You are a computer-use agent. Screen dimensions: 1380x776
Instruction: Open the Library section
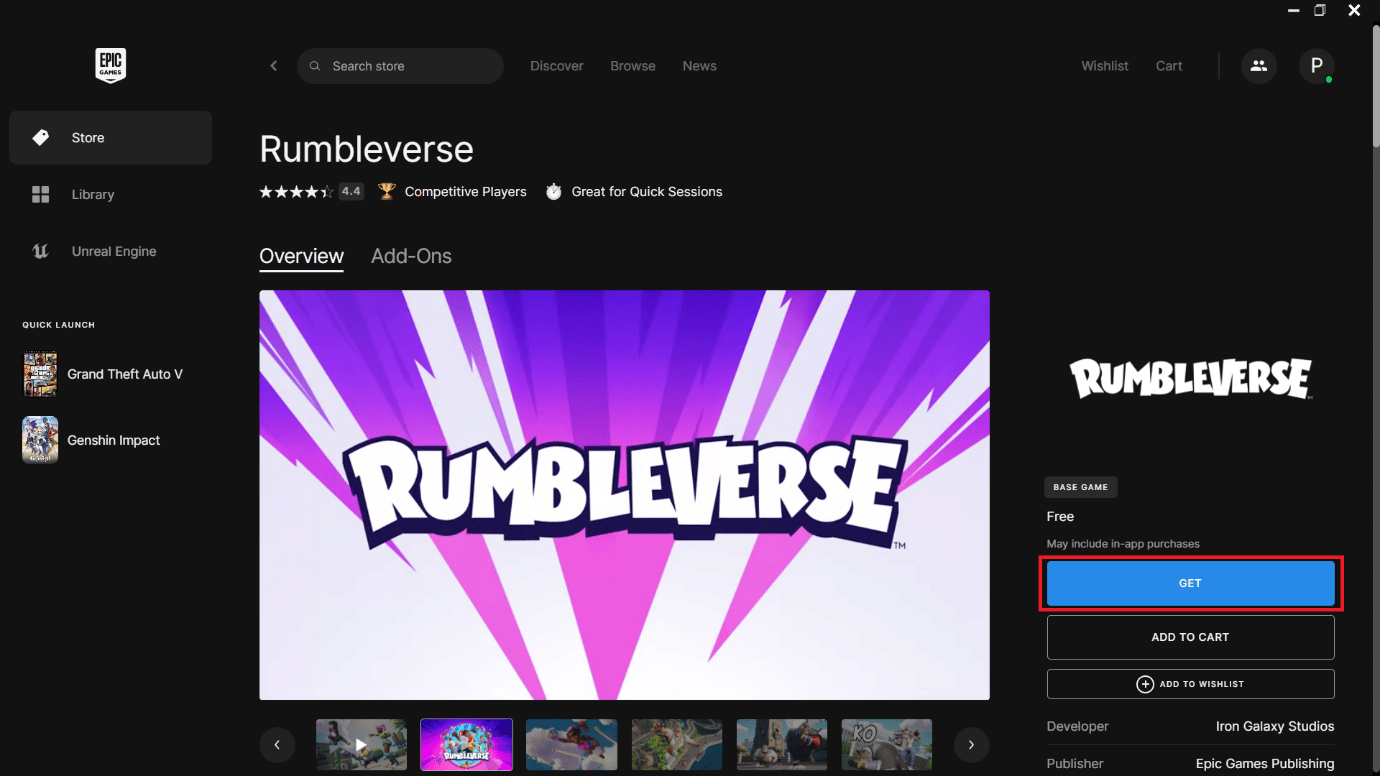pos(110,195)
